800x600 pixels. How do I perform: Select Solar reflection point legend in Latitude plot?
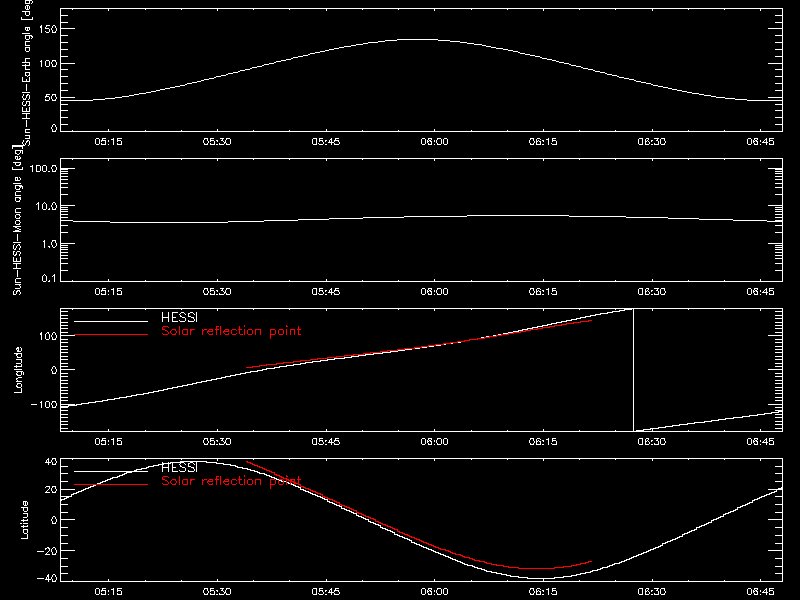point(231,481)
